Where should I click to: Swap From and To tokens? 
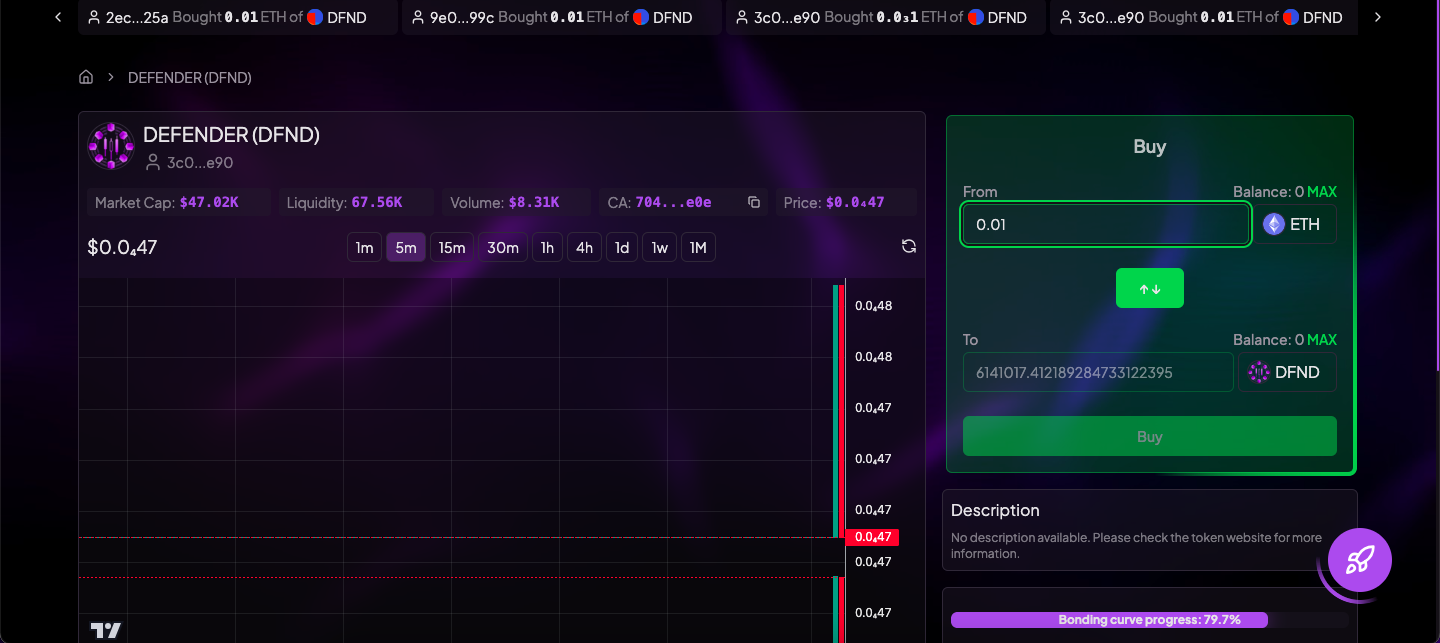(1149, 288)
